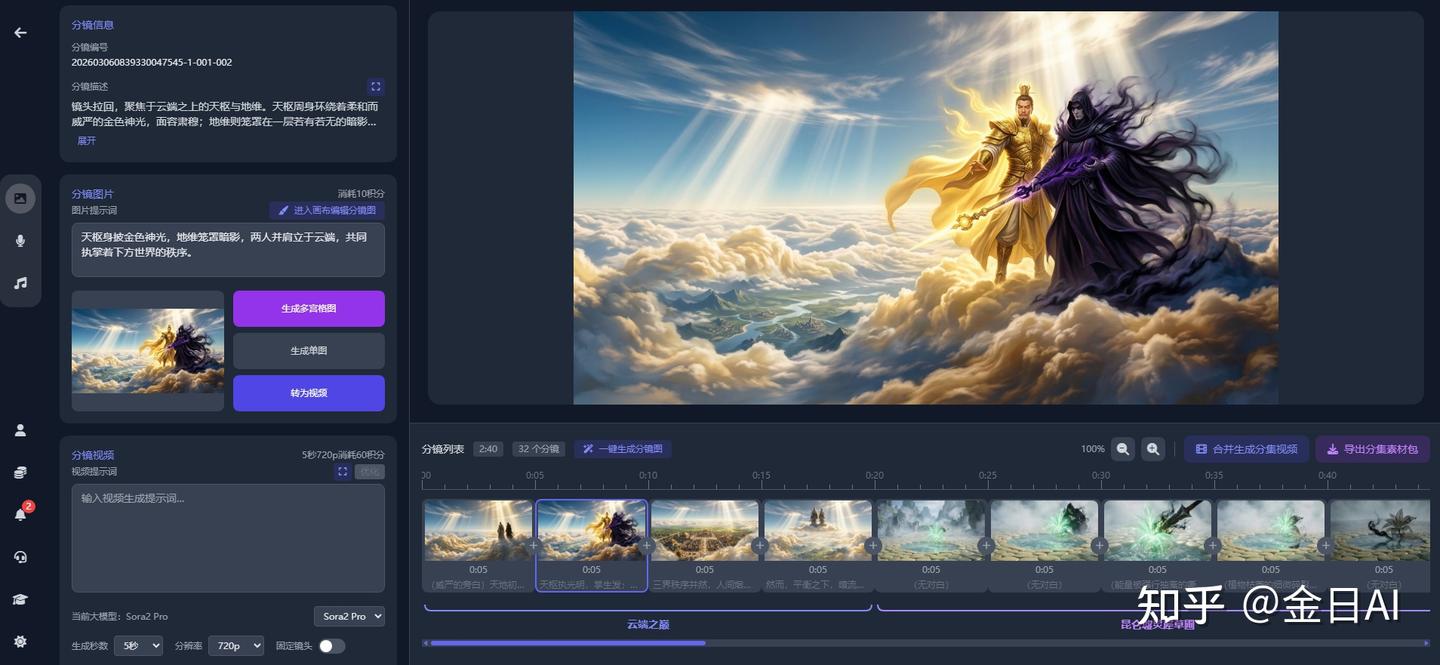1440x665 pixels.
Task: Open notifications bell with 2 badge
Action: pyautogui.click(x=21, y=513)
